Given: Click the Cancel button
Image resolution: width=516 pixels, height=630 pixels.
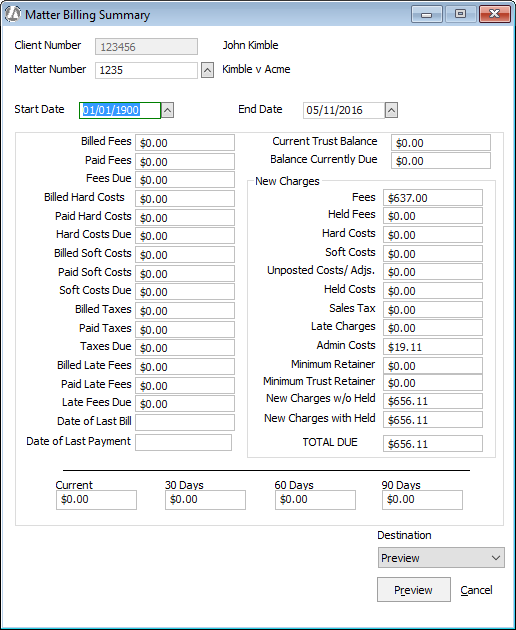Looking at the screenshot, I should 476,590.
